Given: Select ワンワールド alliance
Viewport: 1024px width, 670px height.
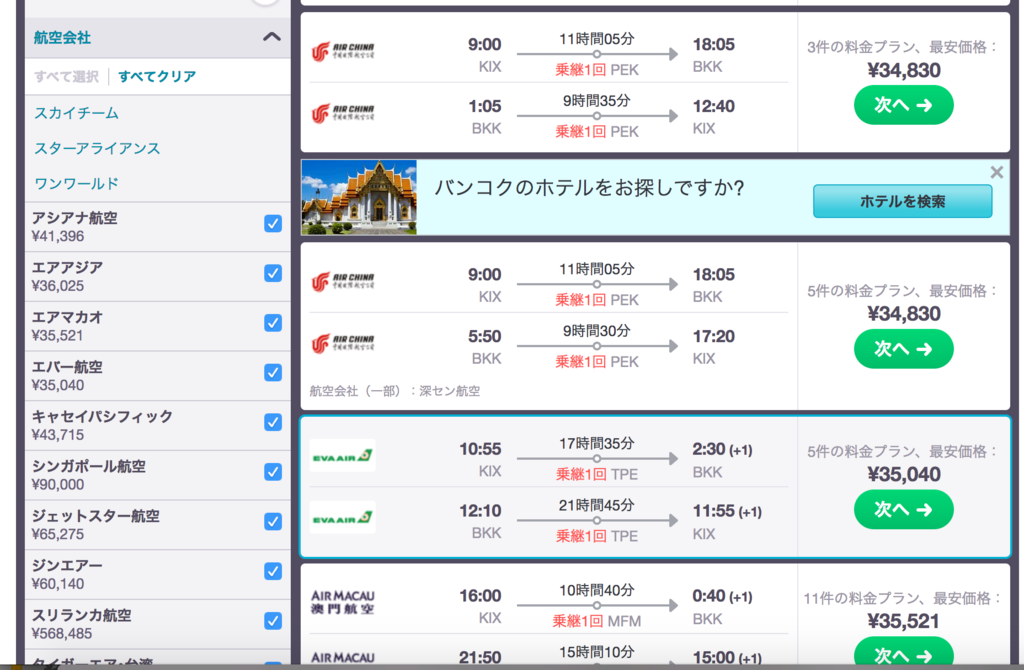Looking at the screenshot, I should 76,183.
